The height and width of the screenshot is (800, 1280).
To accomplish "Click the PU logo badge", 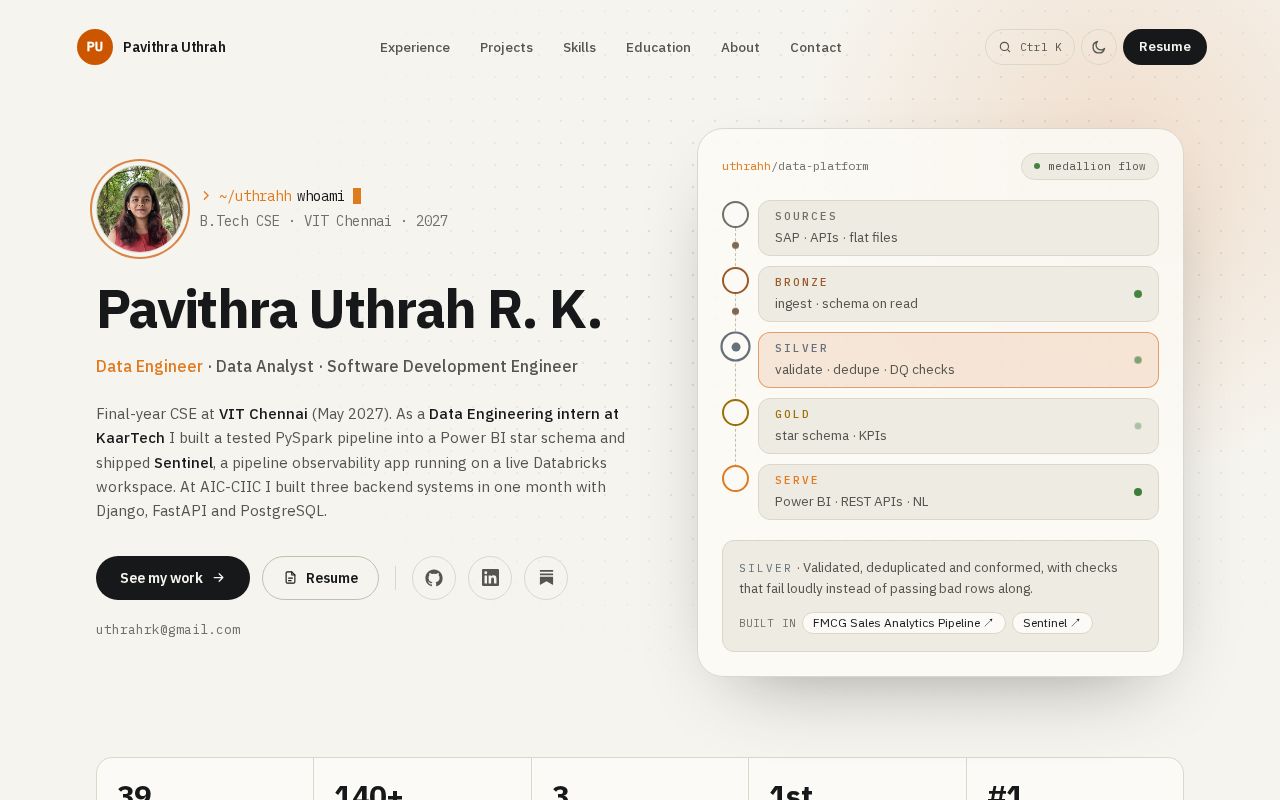I will (95, 47).
